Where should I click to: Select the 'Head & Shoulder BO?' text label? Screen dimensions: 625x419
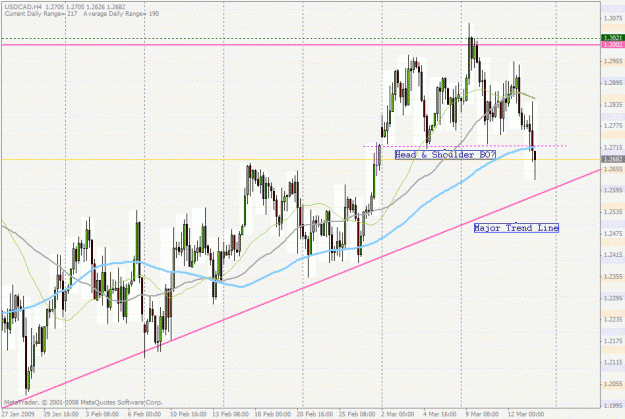tap(445, 155)
